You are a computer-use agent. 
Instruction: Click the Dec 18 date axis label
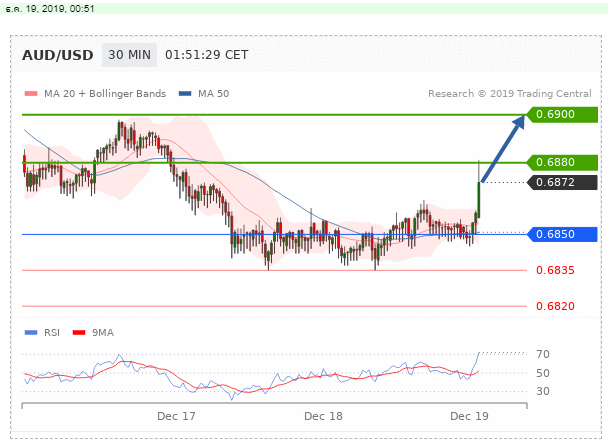(323, 416)
